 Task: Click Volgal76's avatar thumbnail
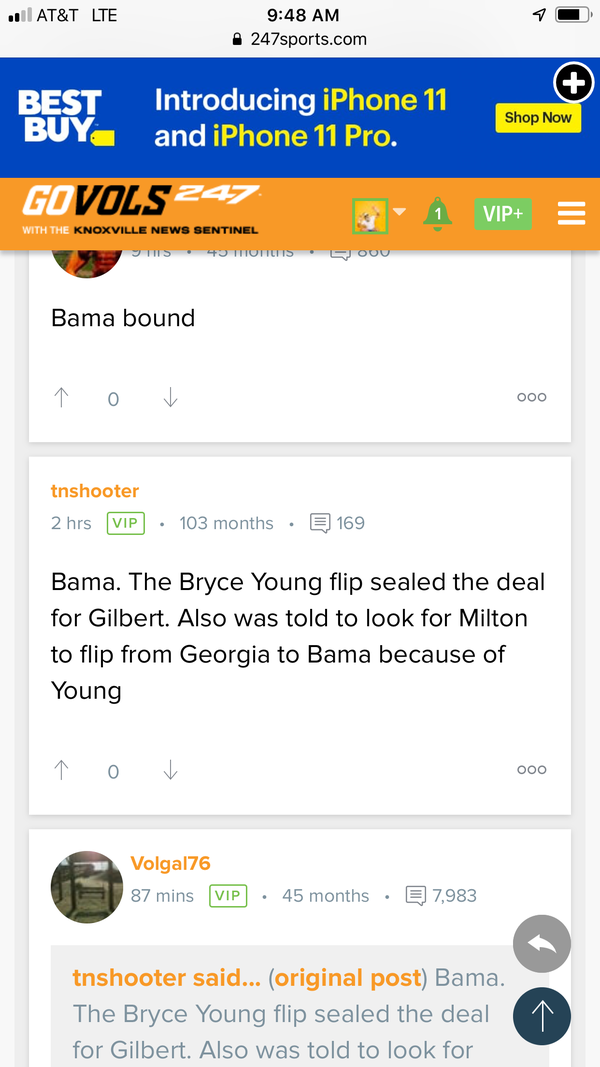(x=86, y=887)
